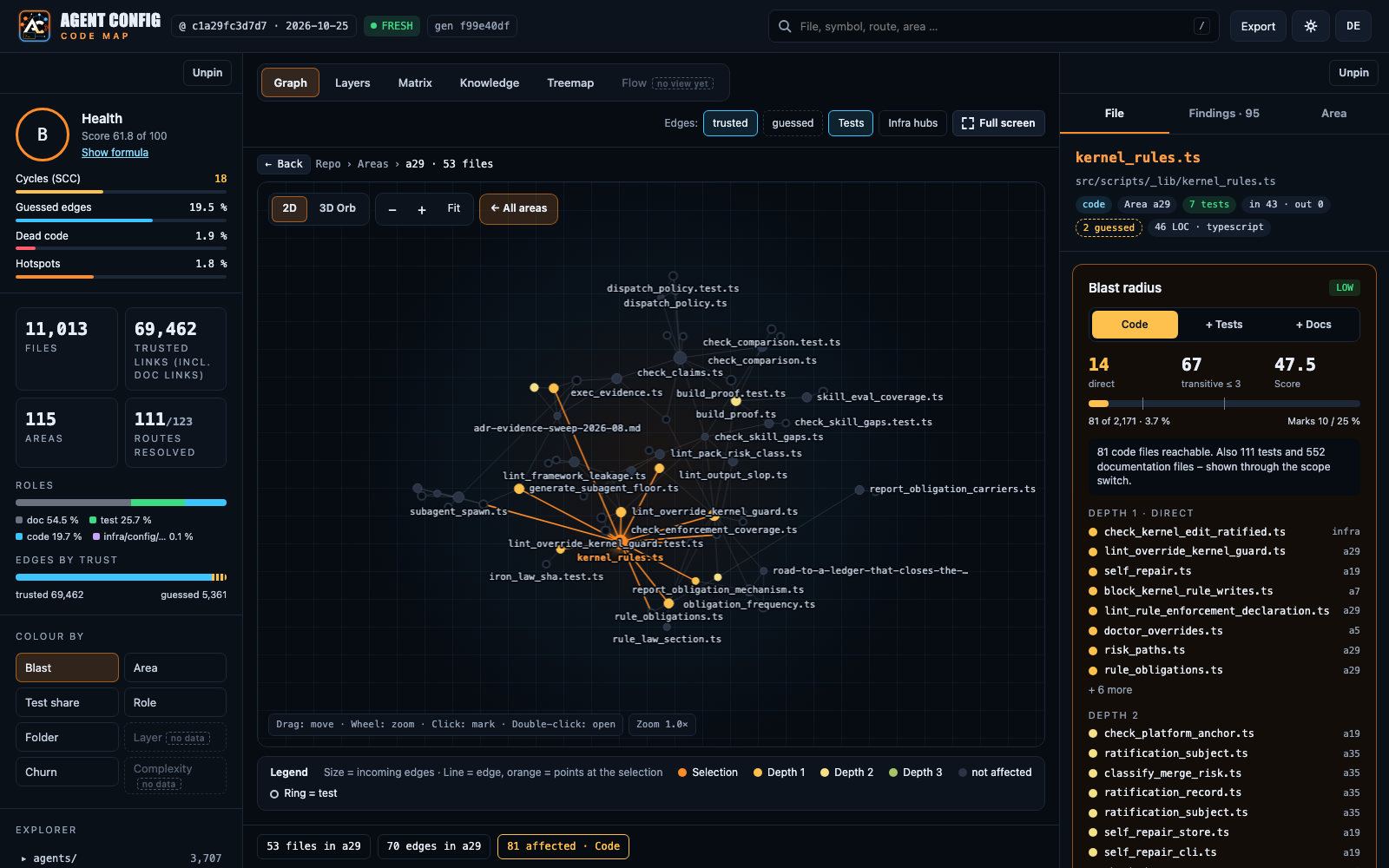This screenshot has width=1389, height=868.
Task: Click the health grade B circle
Action: [x=43, y=135]
